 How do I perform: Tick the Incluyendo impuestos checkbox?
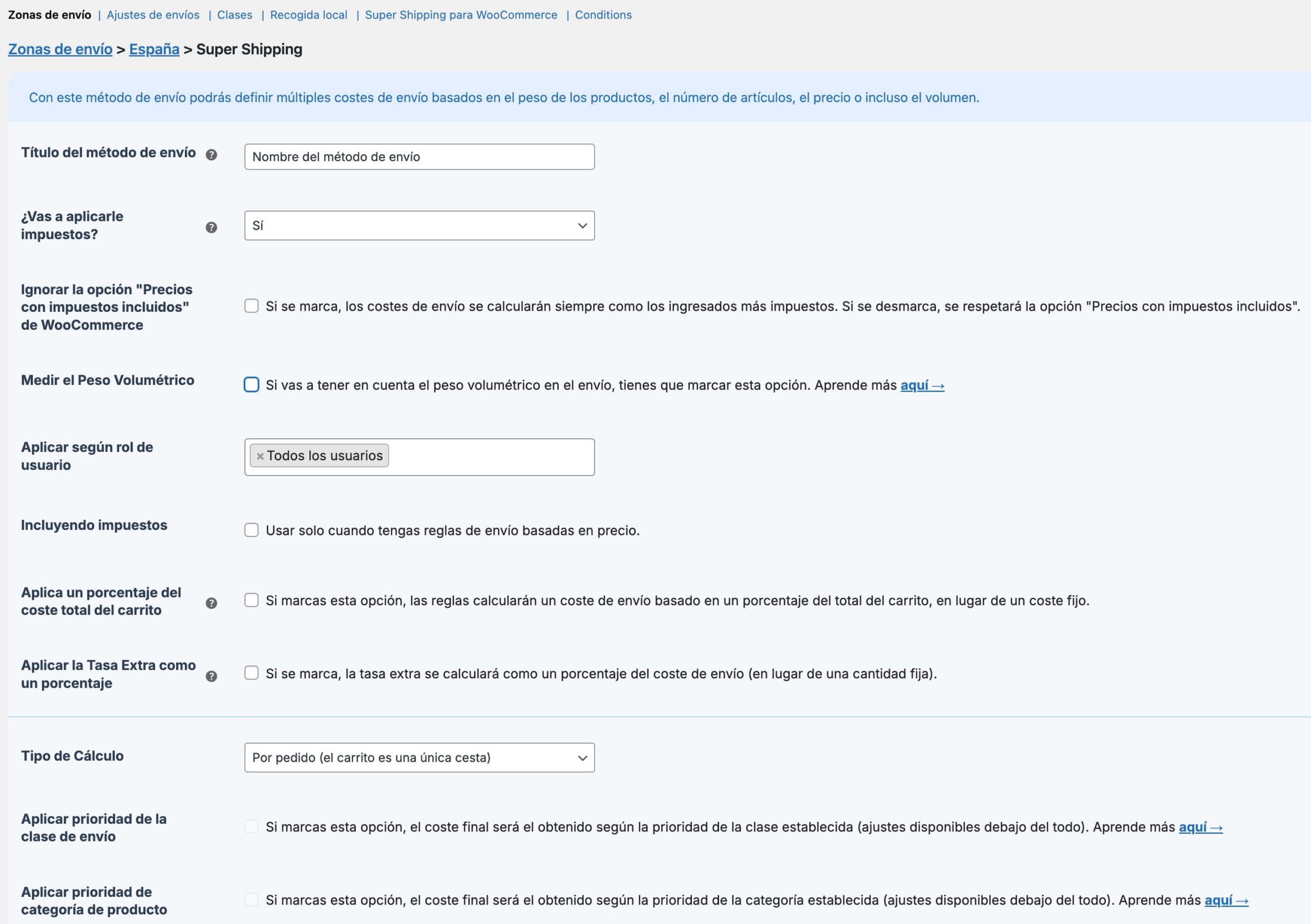click(251, 530)
